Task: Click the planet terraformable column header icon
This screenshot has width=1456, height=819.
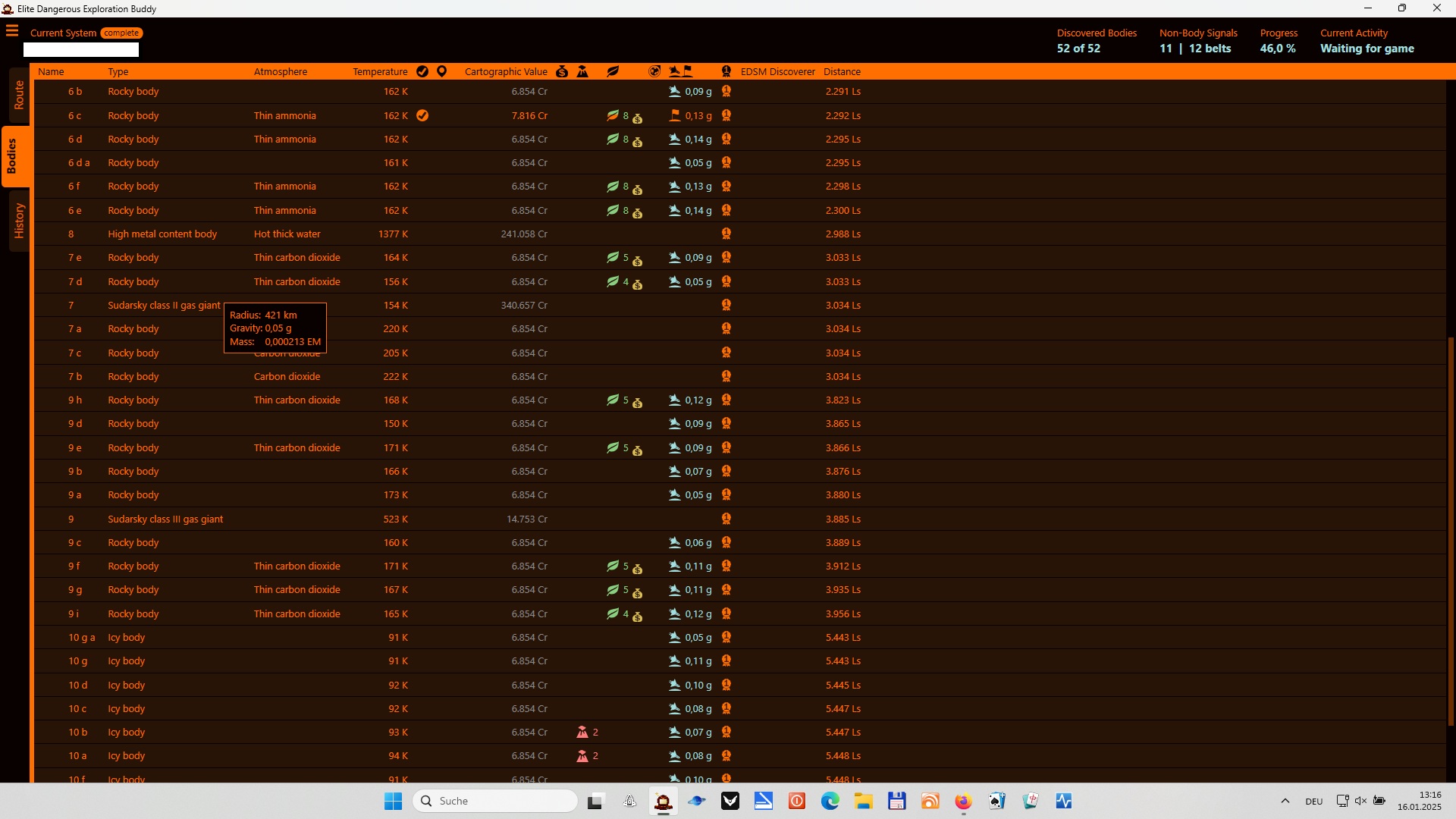Action: pyautogui.click(x=654, y=71)
